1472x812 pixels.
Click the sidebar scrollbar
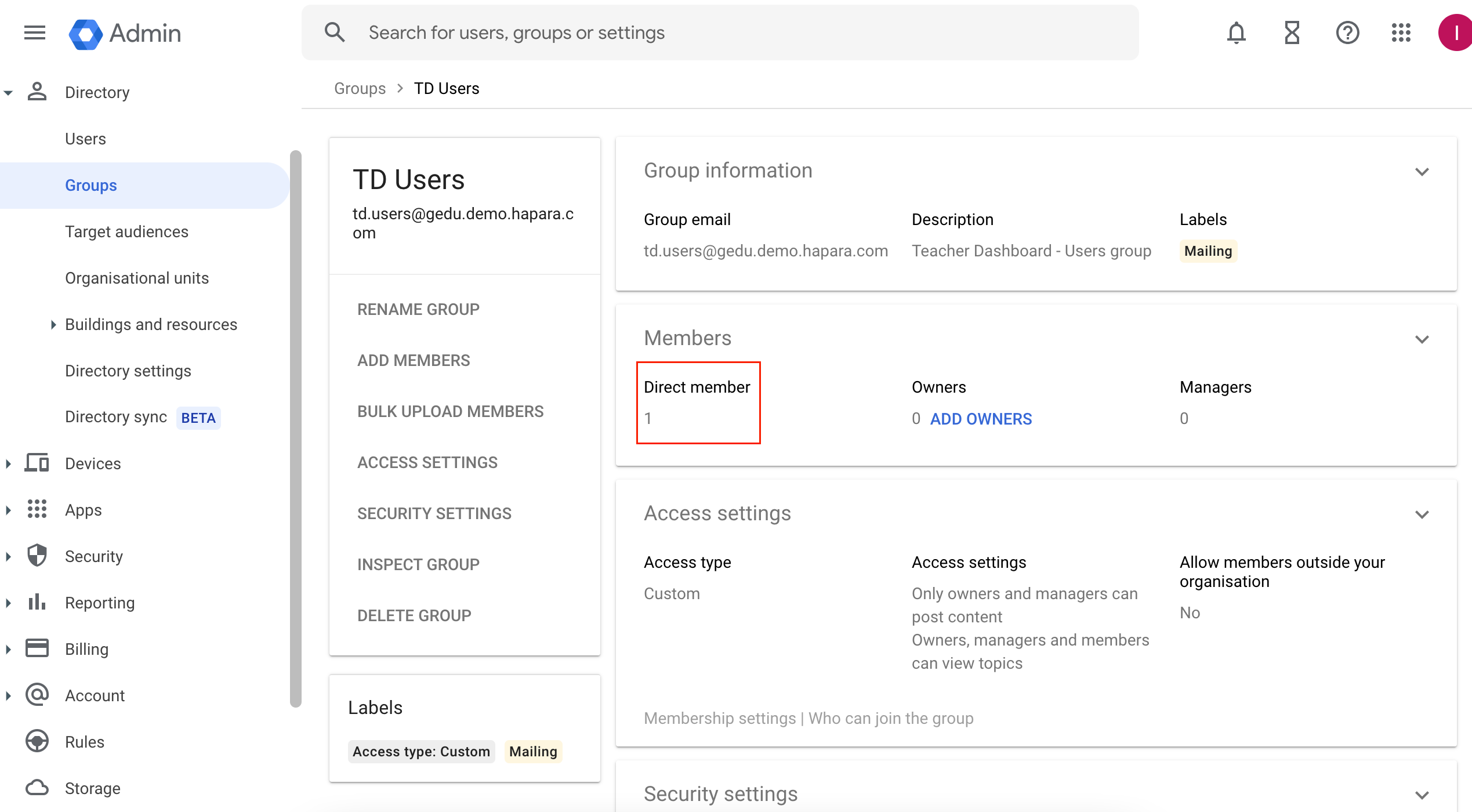(x=296, y=429)
